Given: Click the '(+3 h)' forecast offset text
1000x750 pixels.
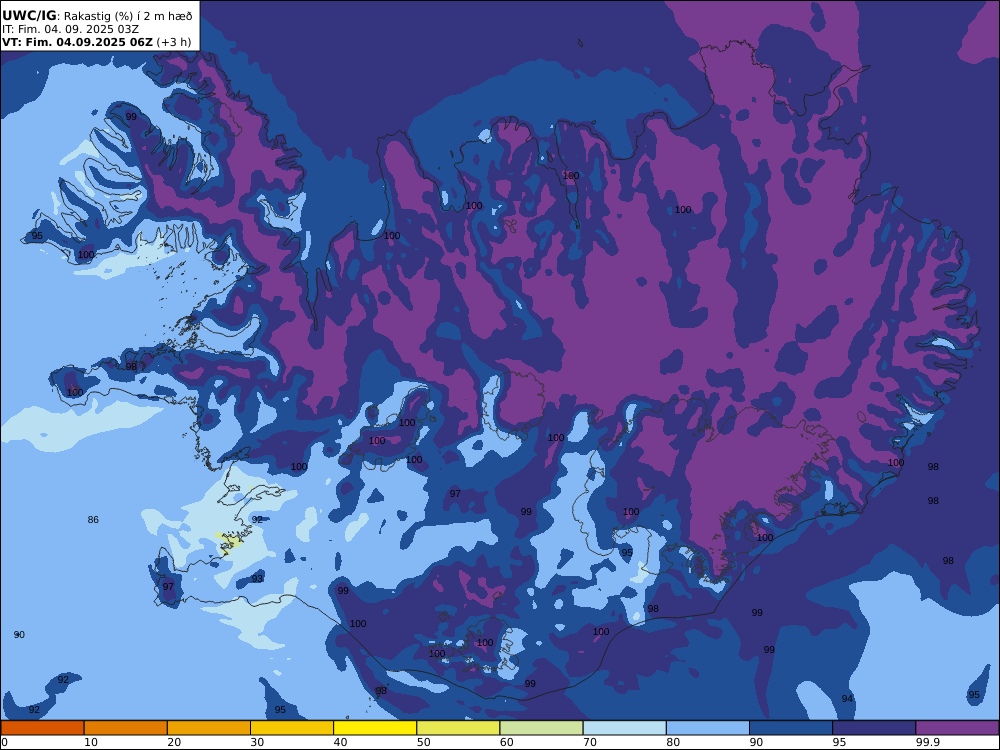Looking at the screenshot, I should tap(173, 42).
